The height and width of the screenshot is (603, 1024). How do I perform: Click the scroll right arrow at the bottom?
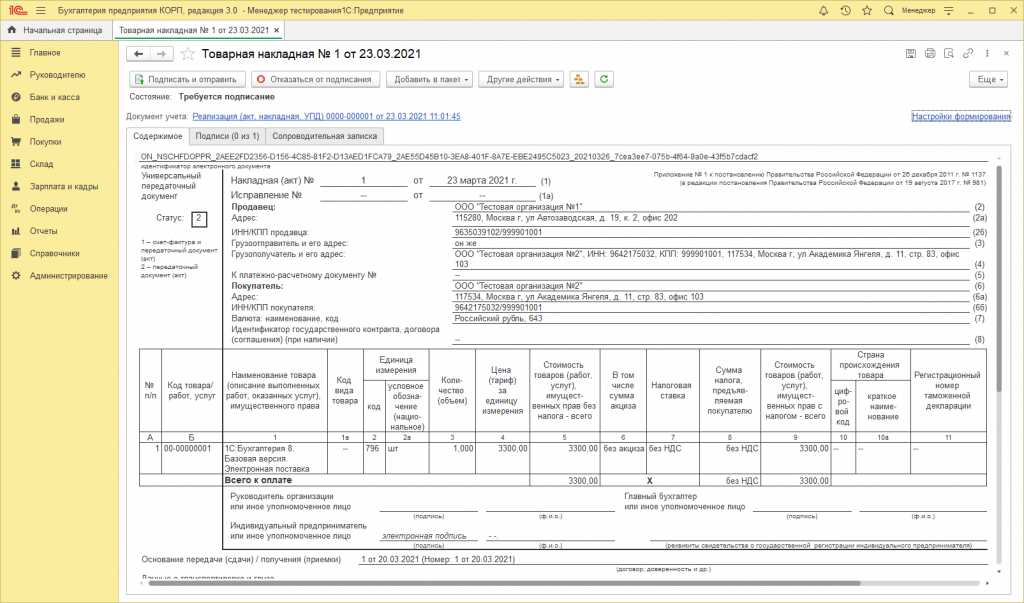[x=987, y=583]
